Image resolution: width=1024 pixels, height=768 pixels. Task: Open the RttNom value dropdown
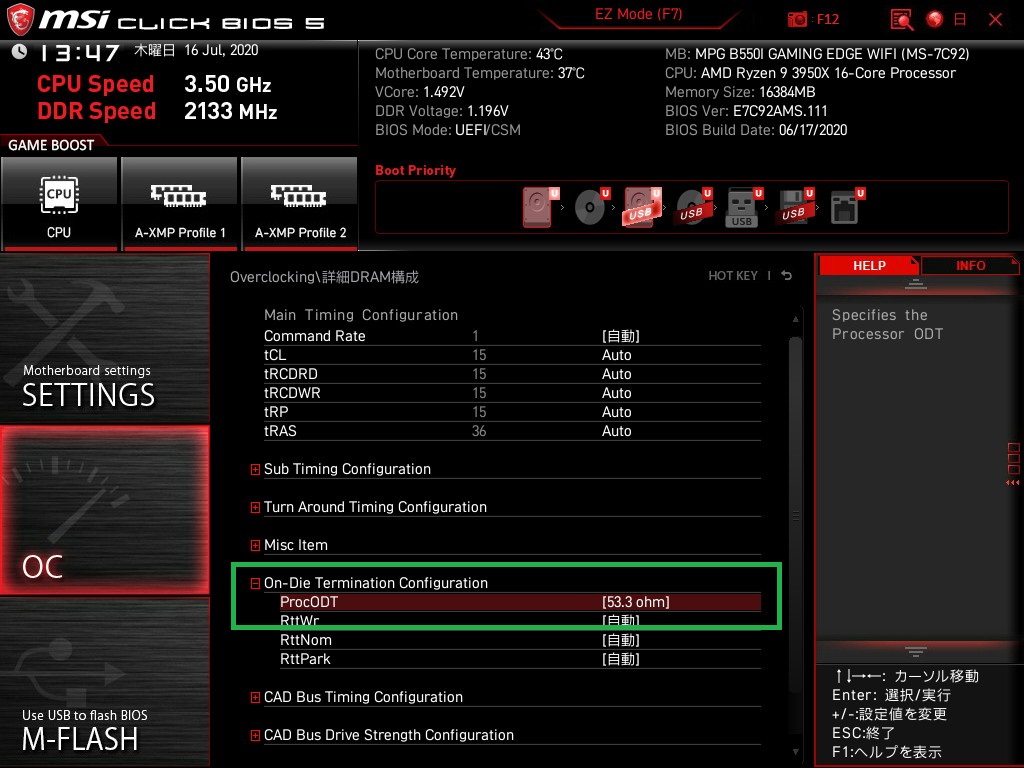(x=620, y=640)
